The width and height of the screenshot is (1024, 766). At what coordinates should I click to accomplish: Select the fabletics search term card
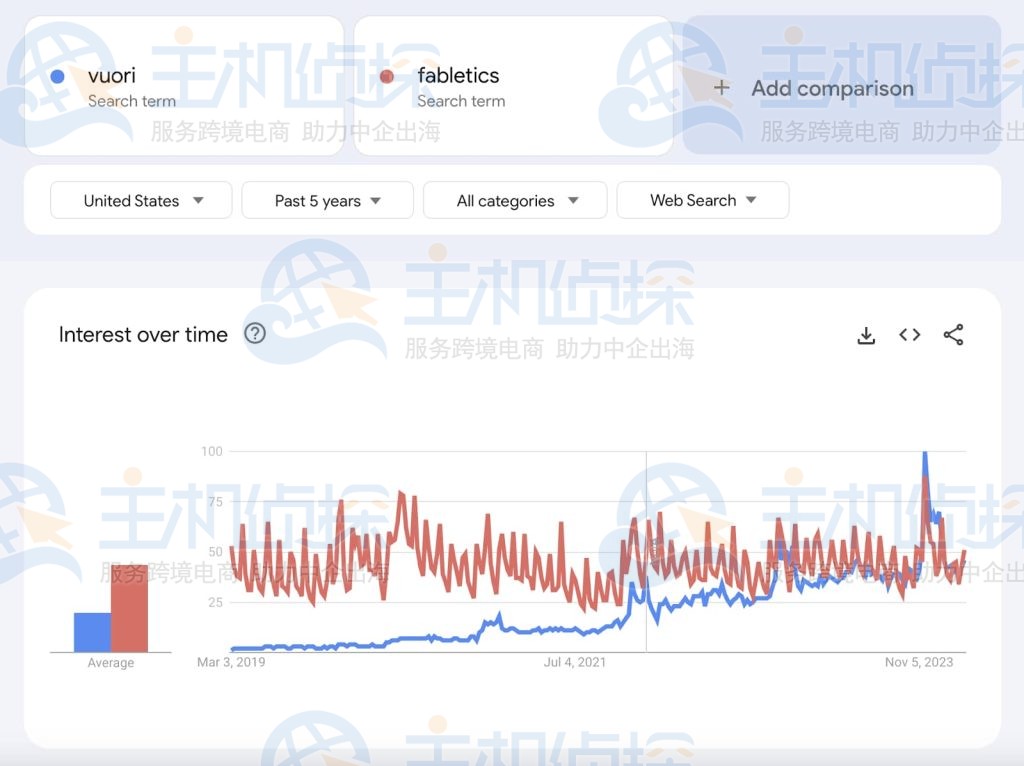pyautogui.click(x=510, y=85)
